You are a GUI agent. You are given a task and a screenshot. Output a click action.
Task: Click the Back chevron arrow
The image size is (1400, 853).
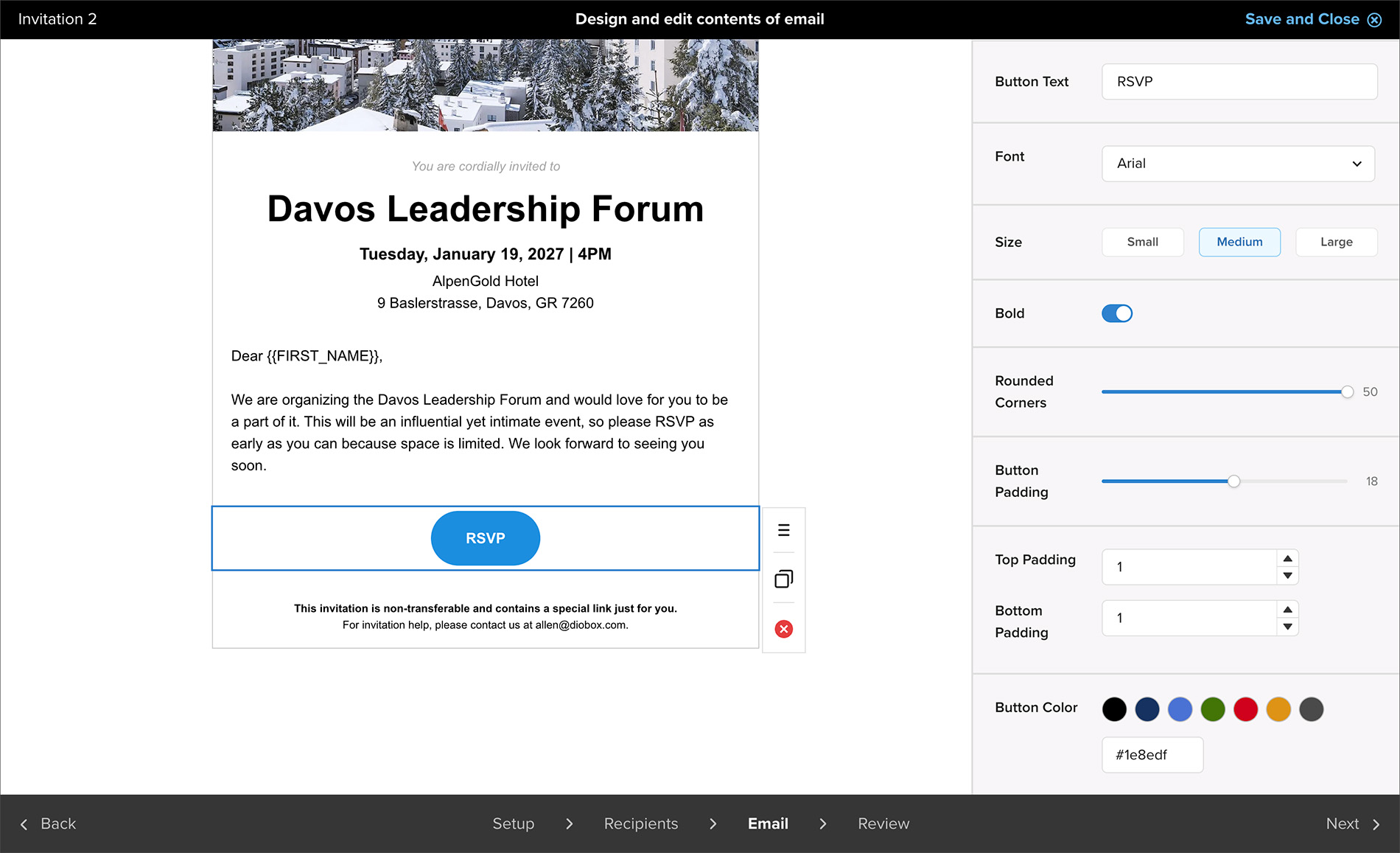click(24, 824)
